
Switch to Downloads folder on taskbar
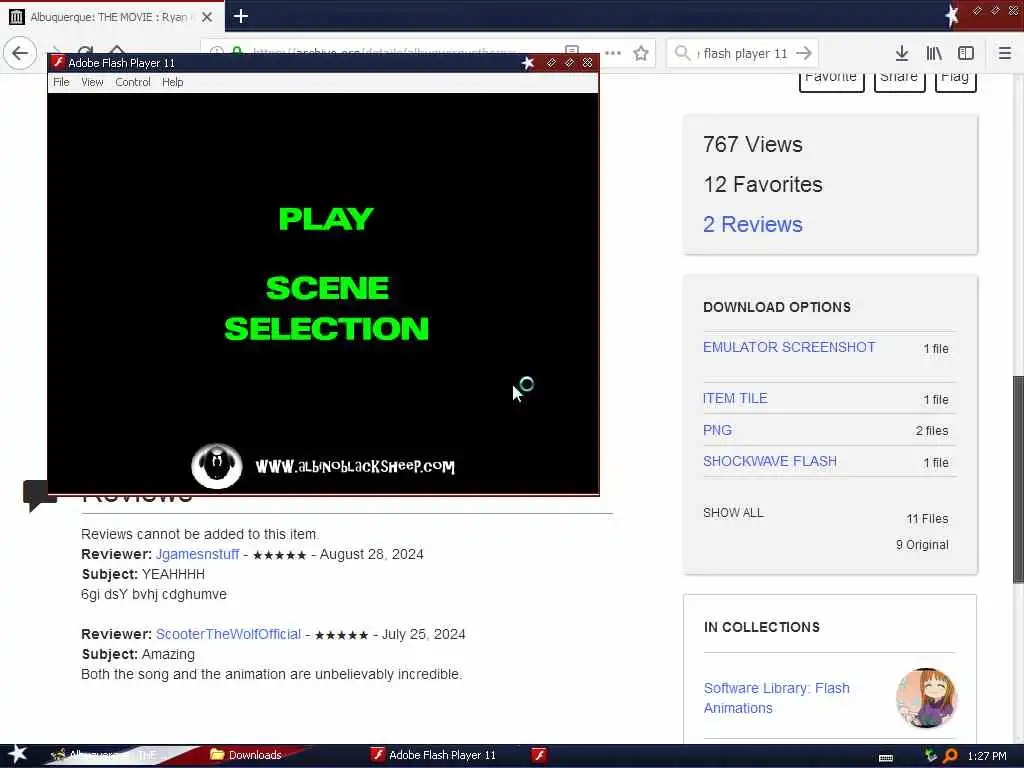[246, 755]
